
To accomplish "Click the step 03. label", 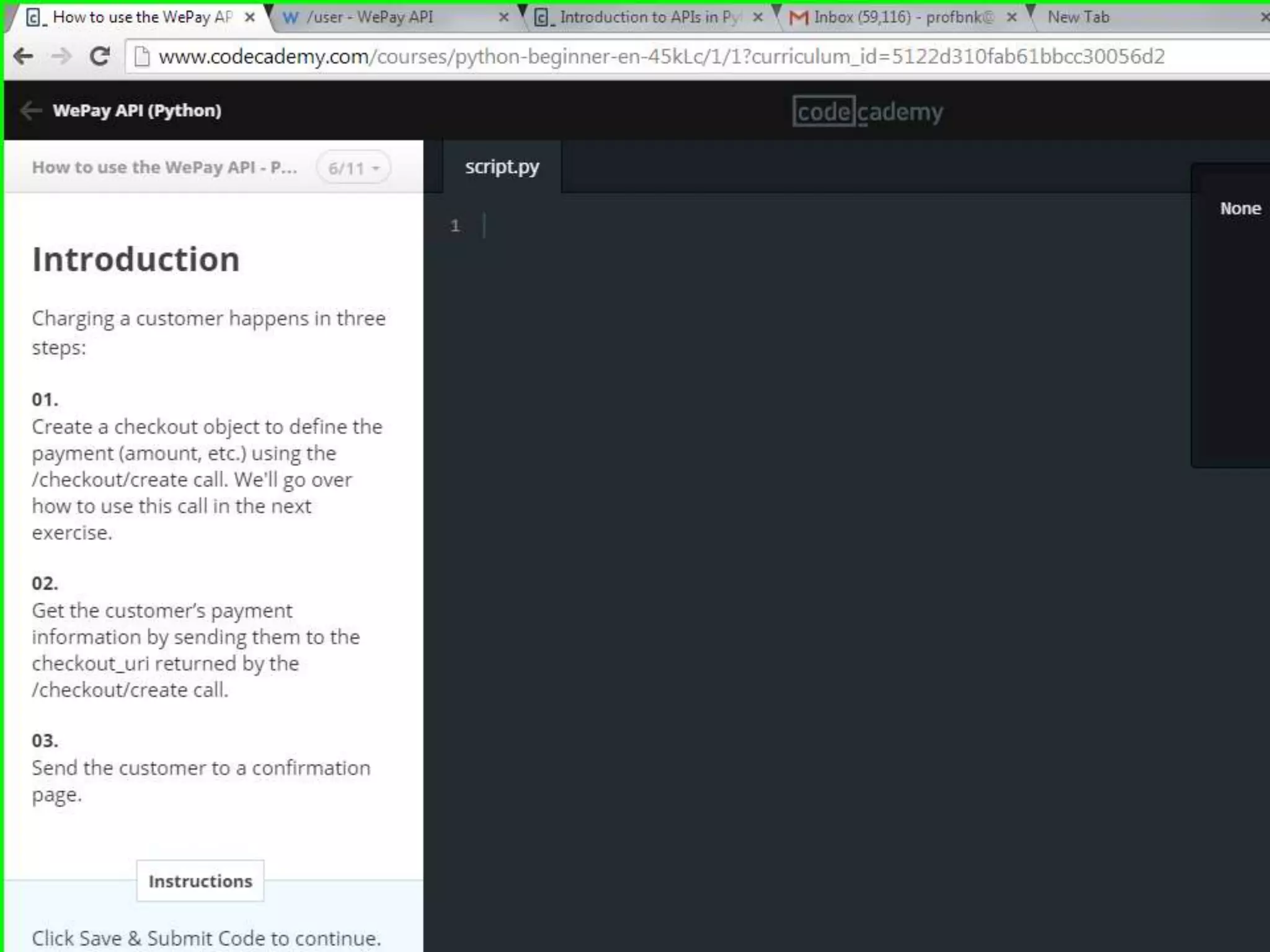I will [x=45, y=741].
